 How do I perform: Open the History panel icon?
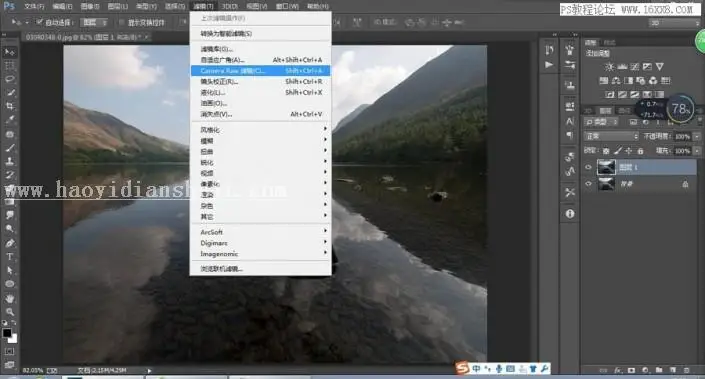coord(549,50)
